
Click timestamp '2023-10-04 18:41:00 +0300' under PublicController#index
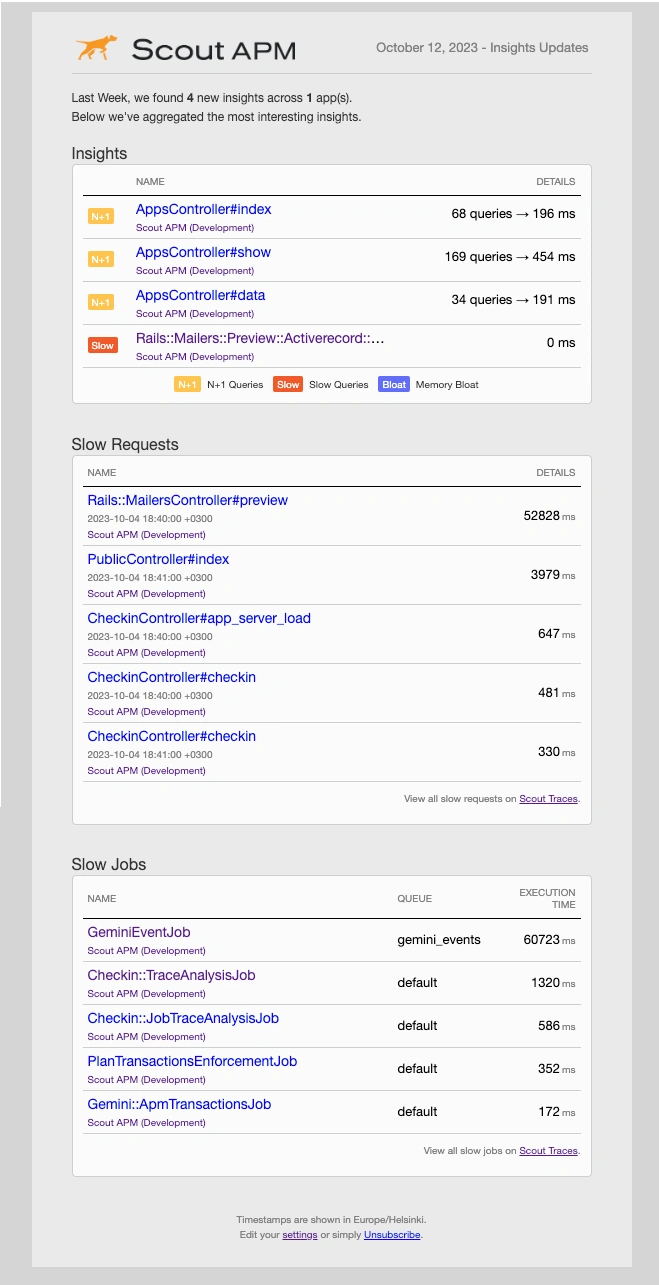[150, 578]
